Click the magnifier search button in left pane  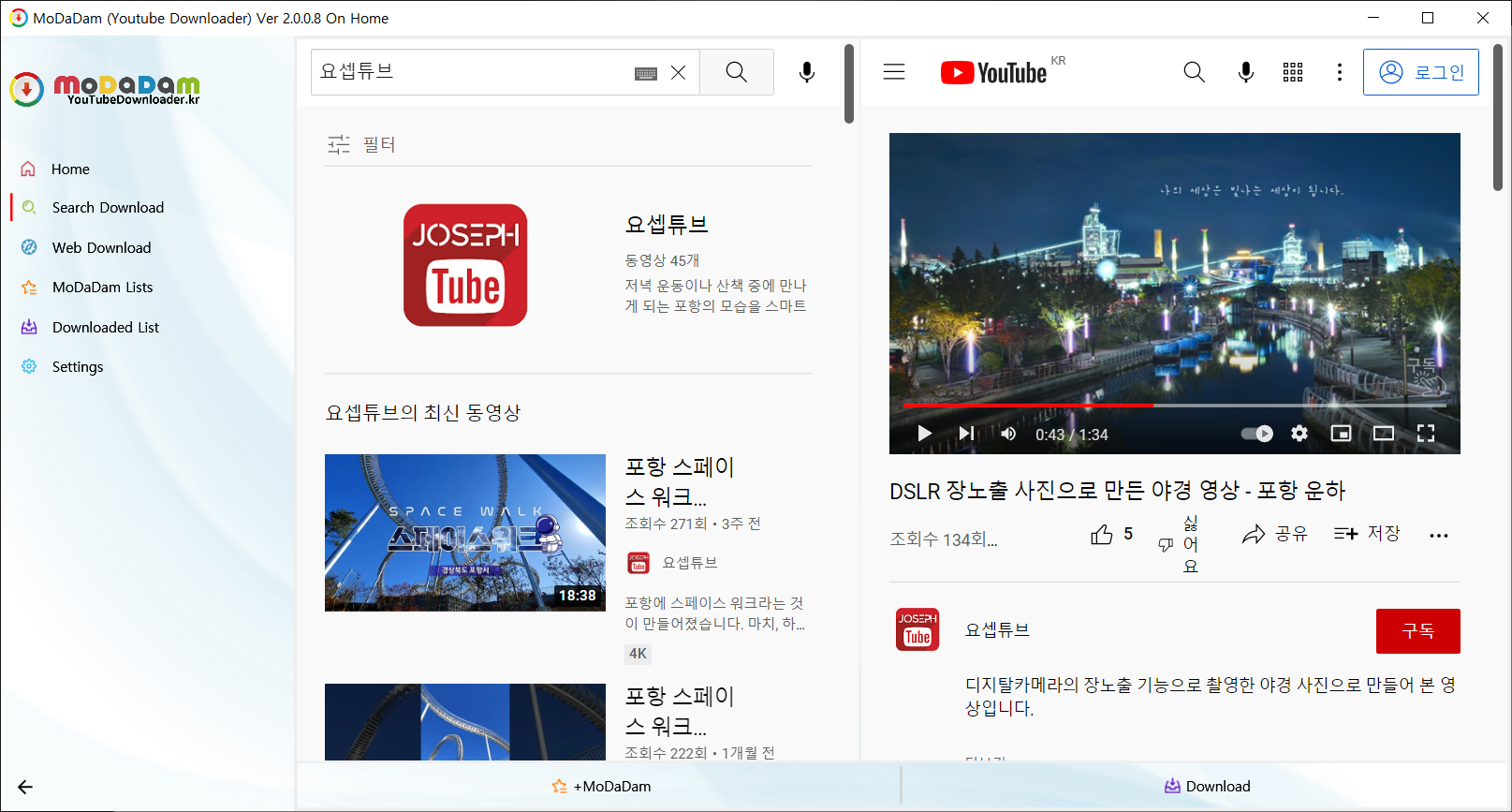(x=737, y=72)
